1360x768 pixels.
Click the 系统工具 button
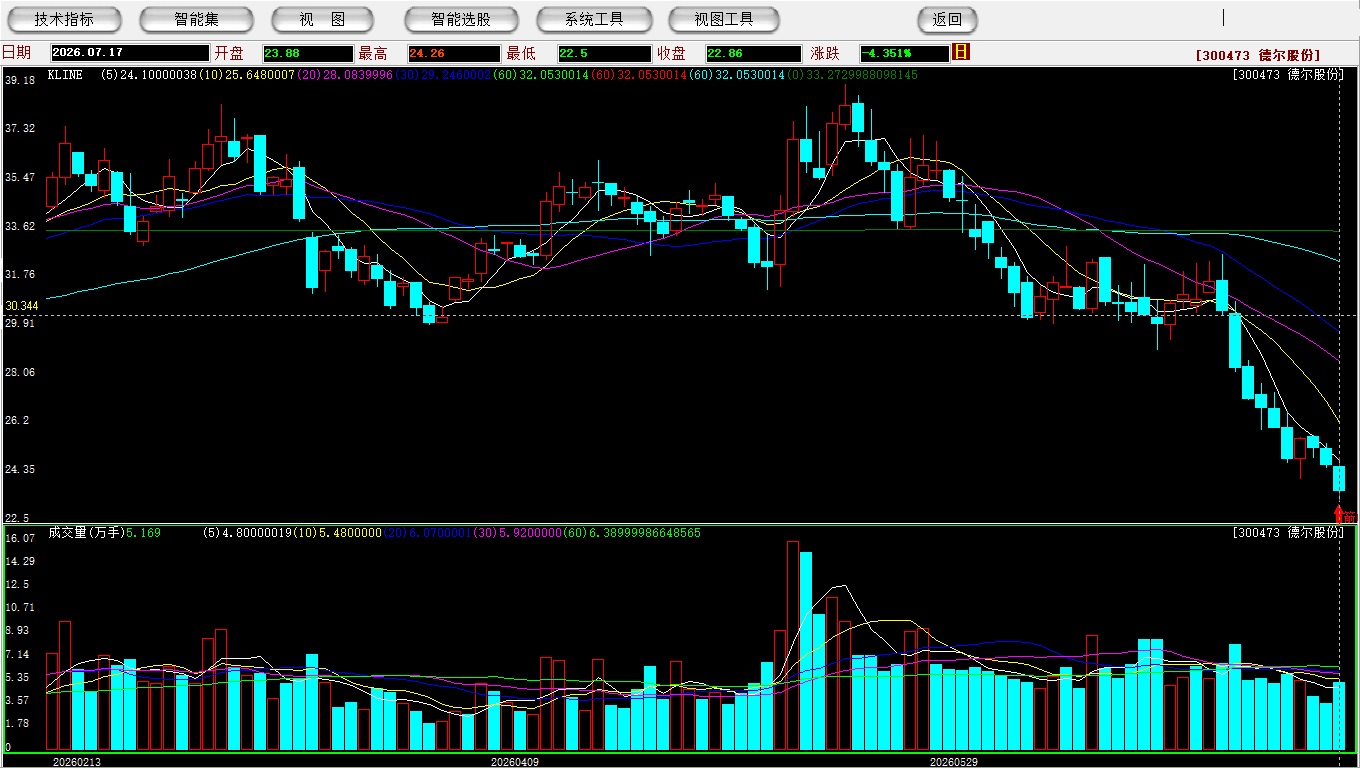(x=594, y=20)
